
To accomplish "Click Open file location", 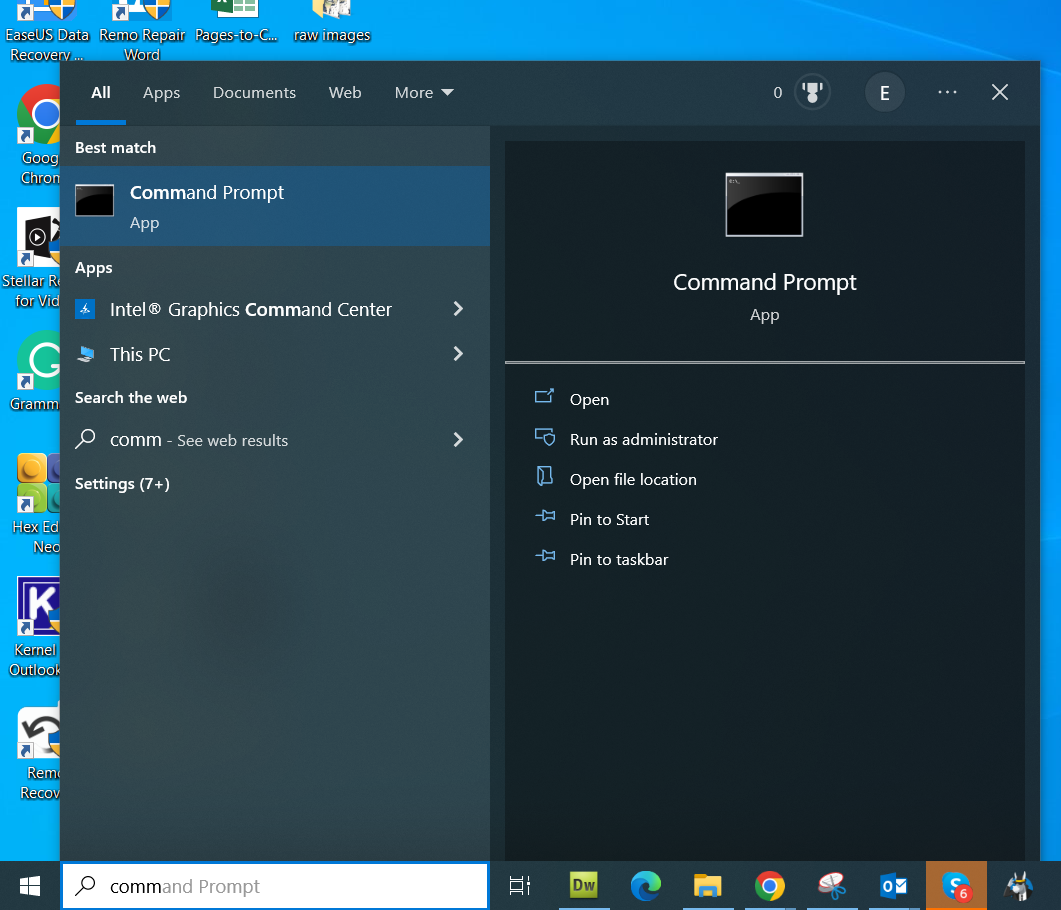I will pyautogui.click(x=633, y=479).
